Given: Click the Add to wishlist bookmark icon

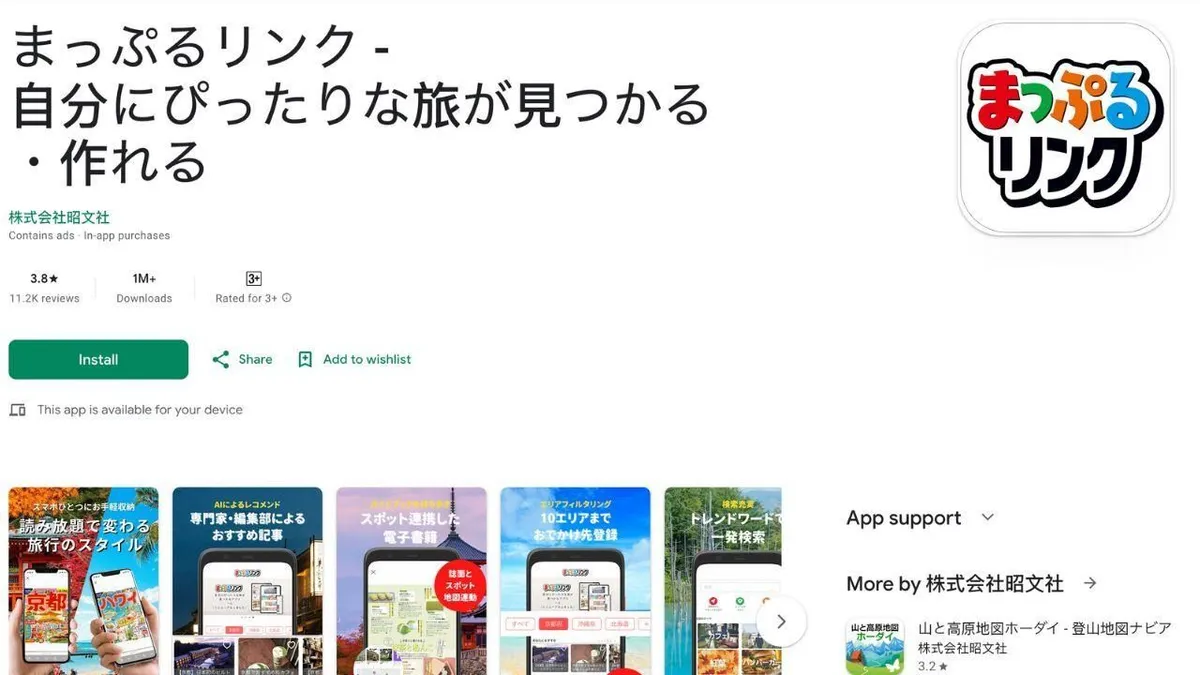Looking at the screenshot, I should pos(305,360).
